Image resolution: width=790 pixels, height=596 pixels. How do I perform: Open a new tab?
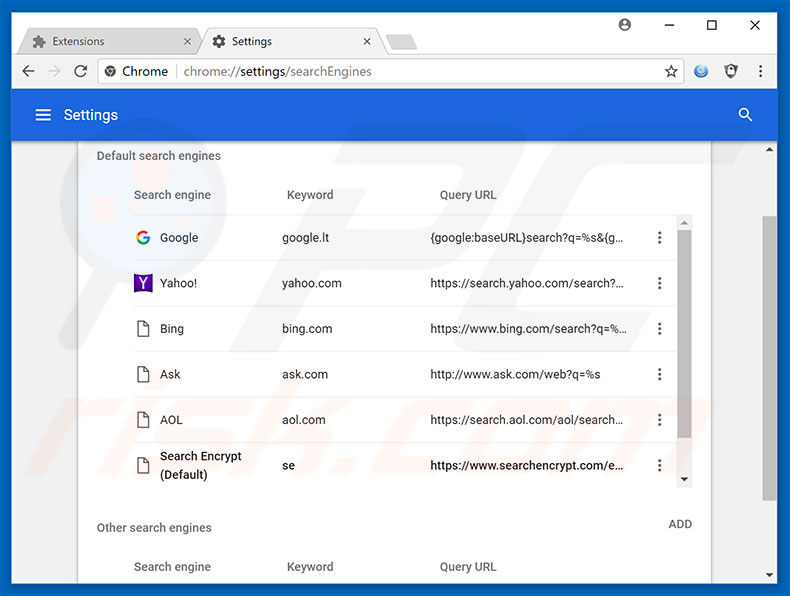(x=402, y=42)
